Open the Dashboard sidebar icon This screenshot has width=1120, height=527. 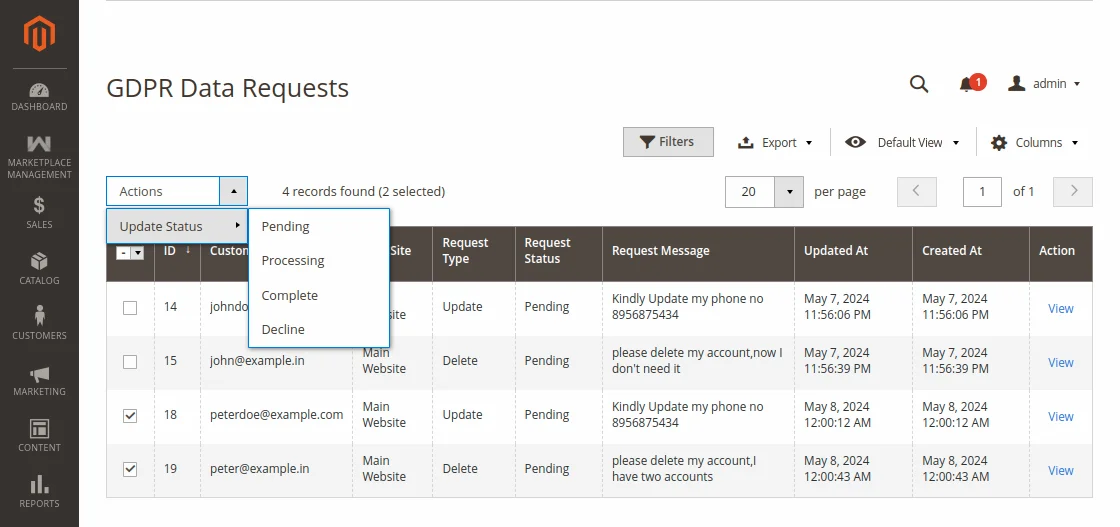[x=39, y=97]
